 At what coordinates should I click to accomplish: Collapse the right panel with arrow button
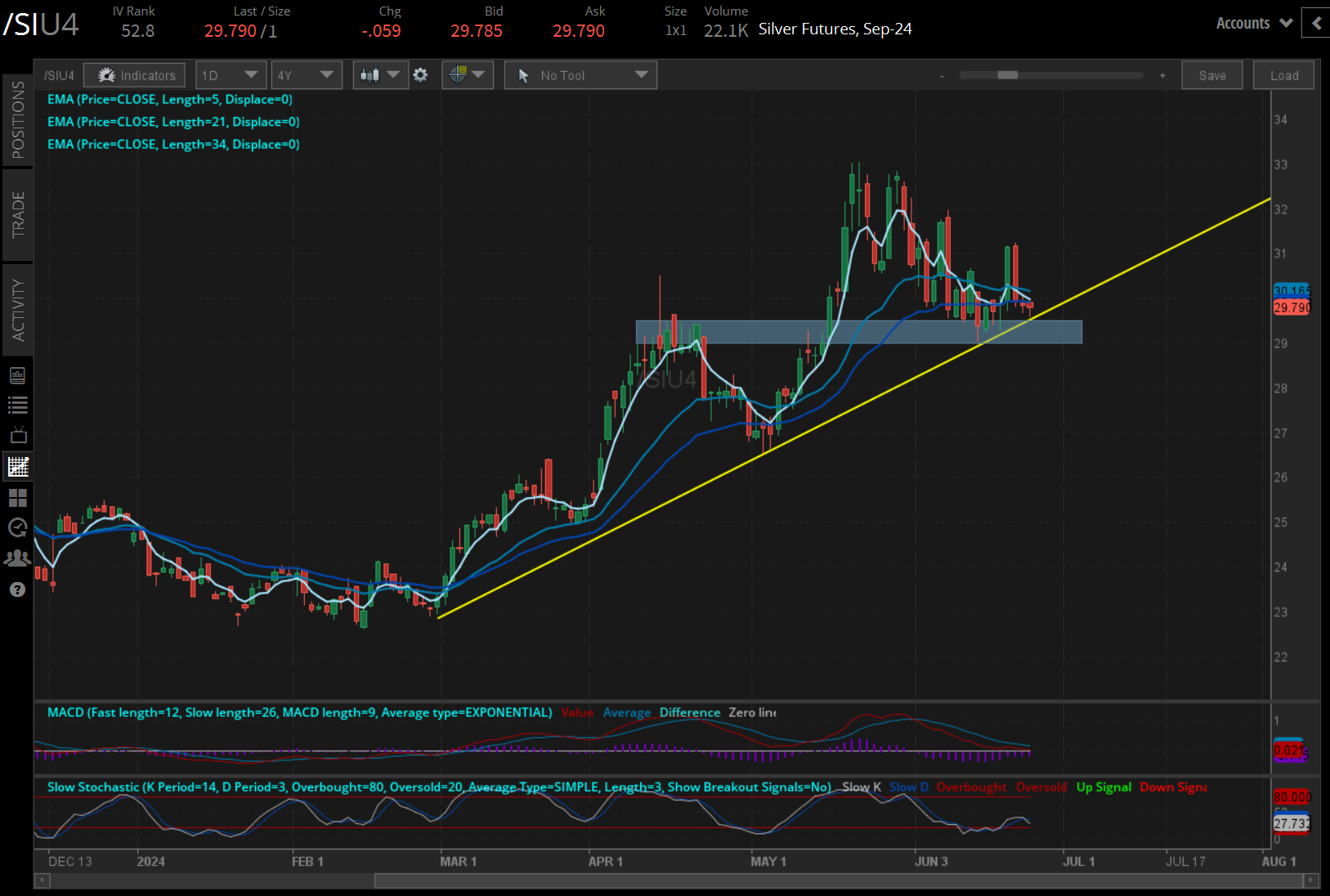click(1316, 23)
